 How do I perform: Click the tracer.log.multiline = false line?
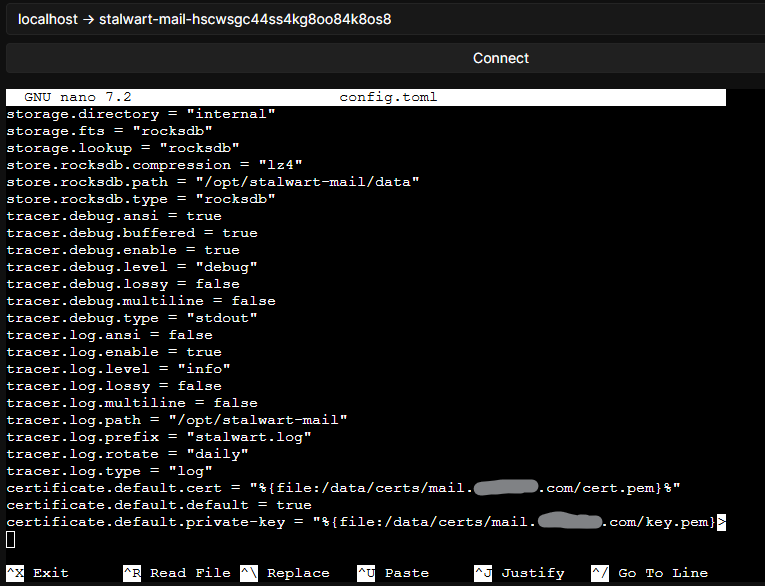(132, 403)
